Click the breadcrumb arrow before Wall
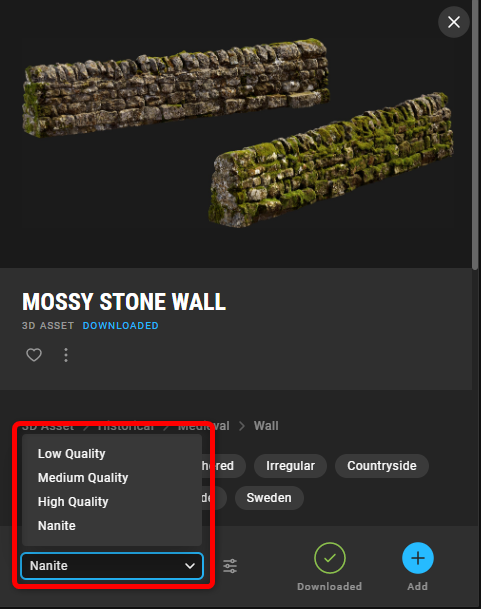 [x=242, y=426]
